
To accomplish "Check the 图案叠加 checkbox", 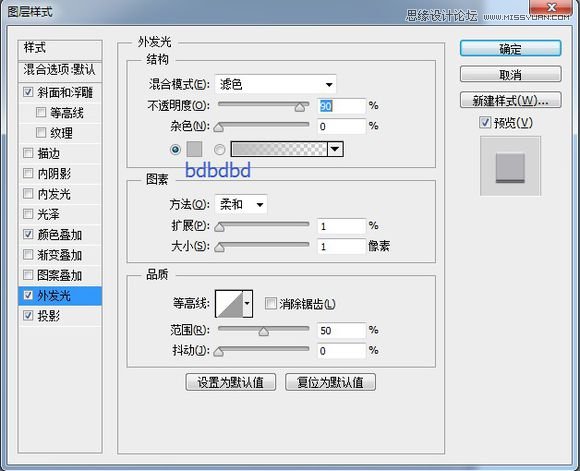I will click(x=28, y=275).
